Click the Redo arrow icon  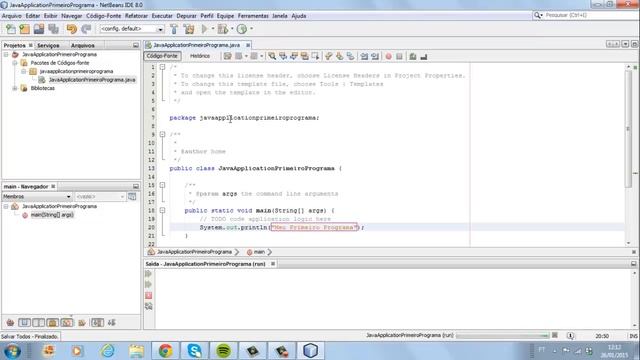[x=86, y=29]
